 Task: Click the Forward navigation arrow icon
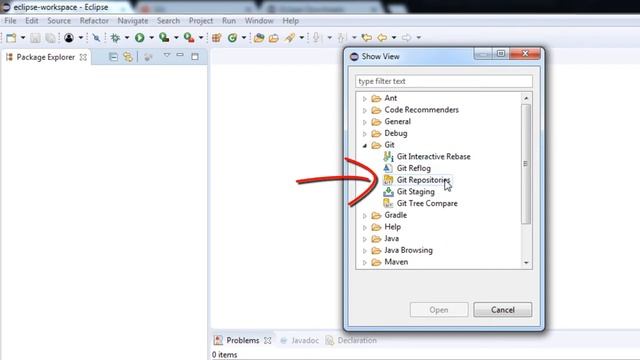click(x=407, y=38)
